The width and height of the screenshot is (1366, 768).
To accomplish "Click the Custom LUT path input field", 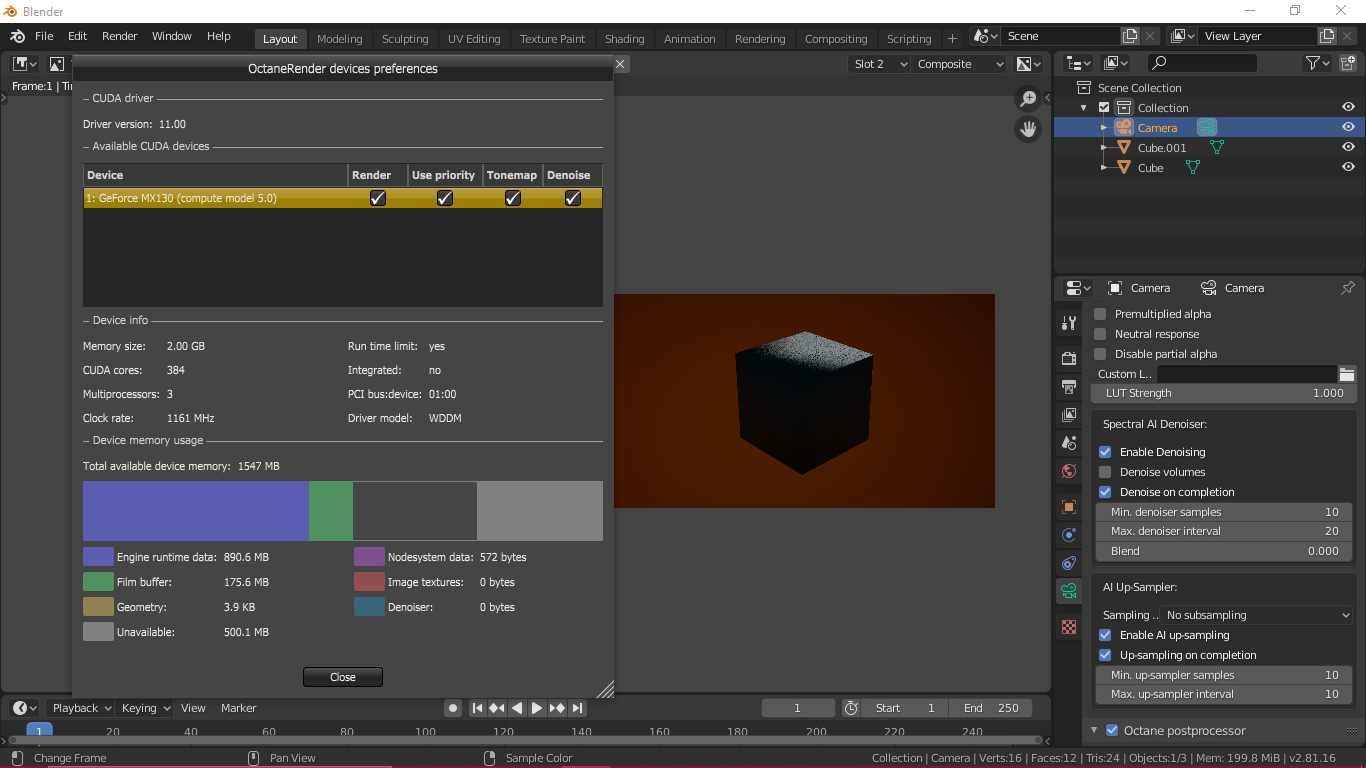I will (x=1247, y=374).
